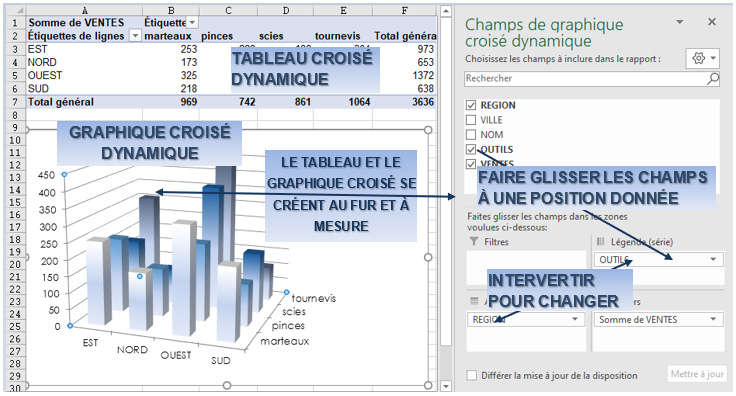Click the Mettre à jour button
Image resolution: width=736 pixels, height=396 pixels.
[x=697, y=374]
